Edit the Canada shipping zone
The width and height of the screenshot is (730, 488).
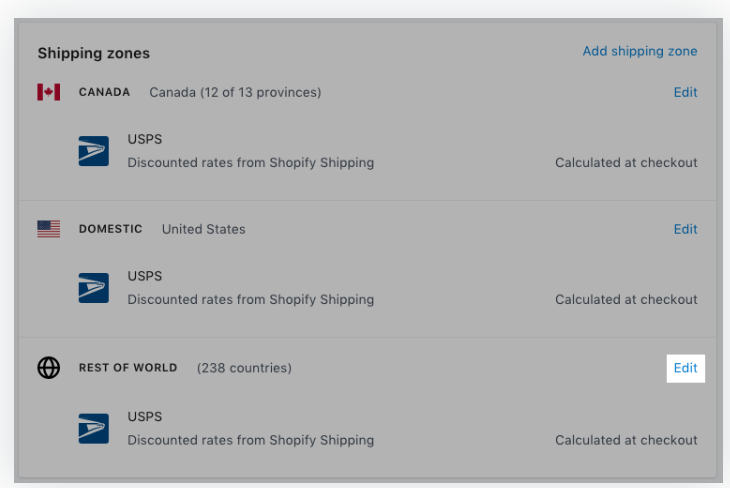coord(685,92)
